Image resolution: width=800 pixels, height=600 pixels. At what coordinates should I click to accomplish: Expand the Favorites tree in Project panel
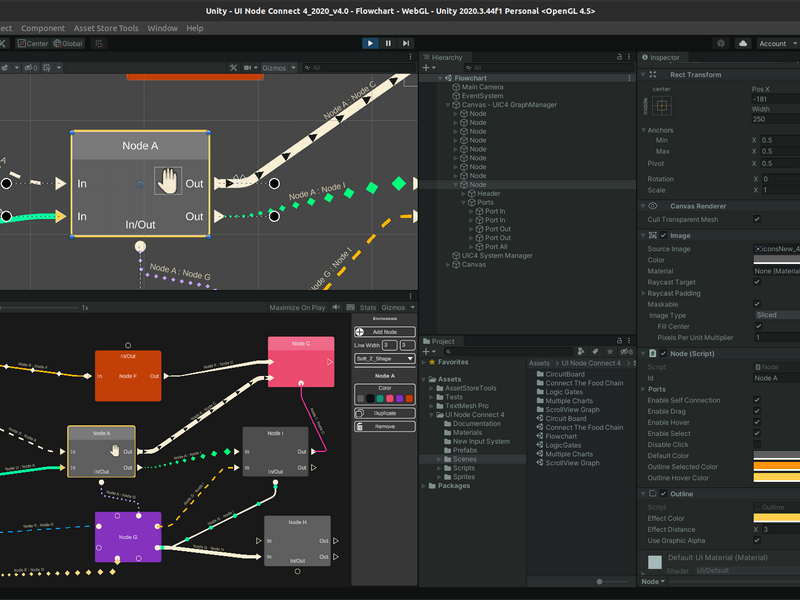pyautogui.click(x=424, y=362)
